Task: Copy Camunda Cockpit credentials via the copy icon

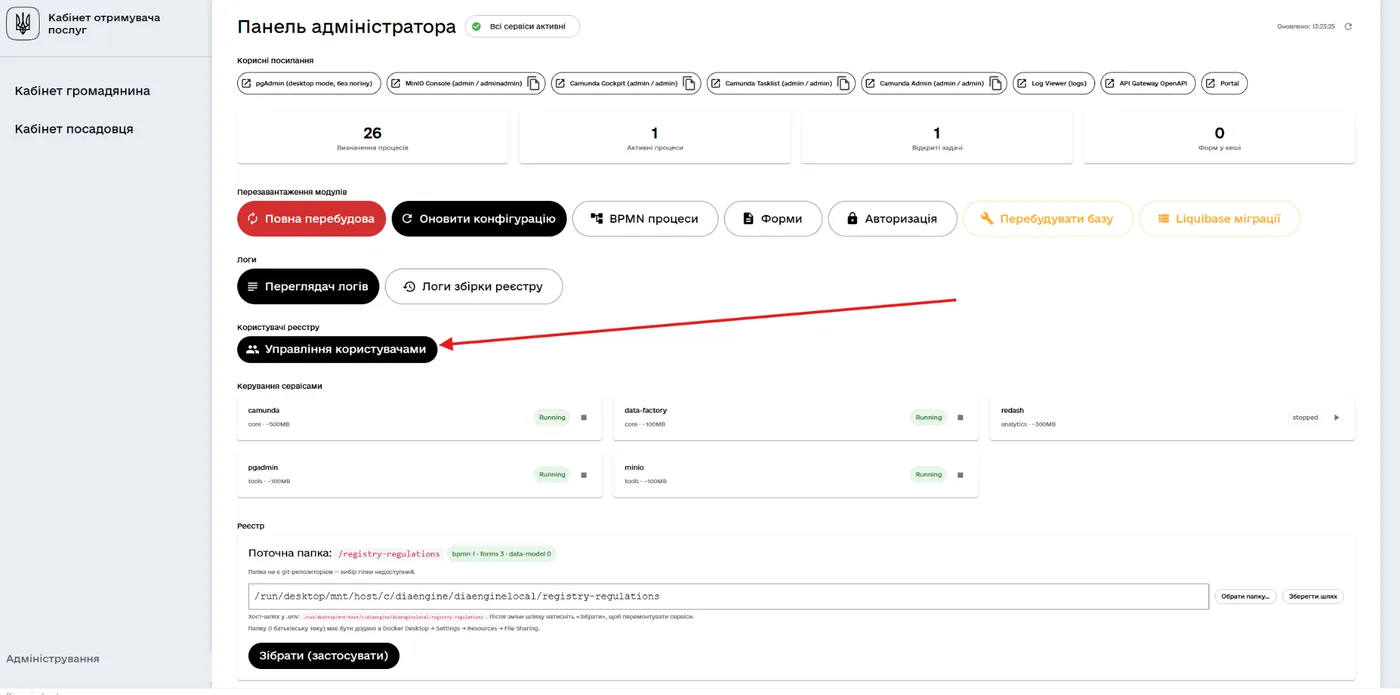Action: click(x=690, y=84)
